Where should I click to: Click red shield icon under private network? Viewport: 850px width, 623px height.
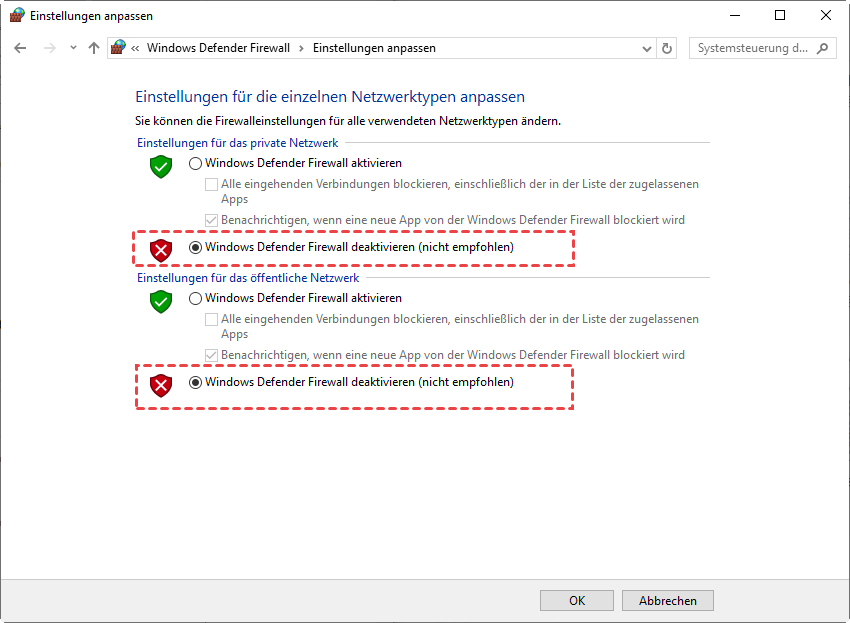pos(161,249)
